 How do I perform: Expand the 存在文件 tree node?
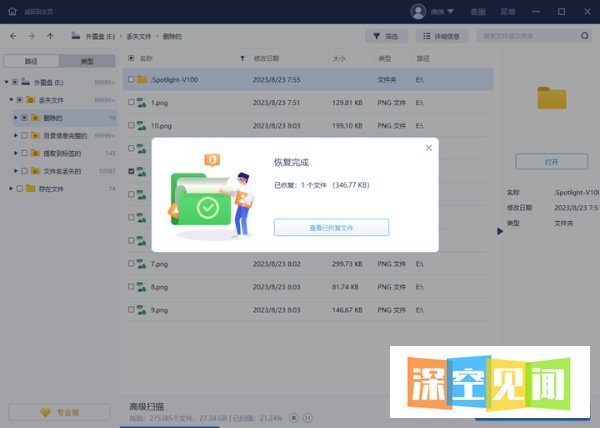click(x=11, y=189)
